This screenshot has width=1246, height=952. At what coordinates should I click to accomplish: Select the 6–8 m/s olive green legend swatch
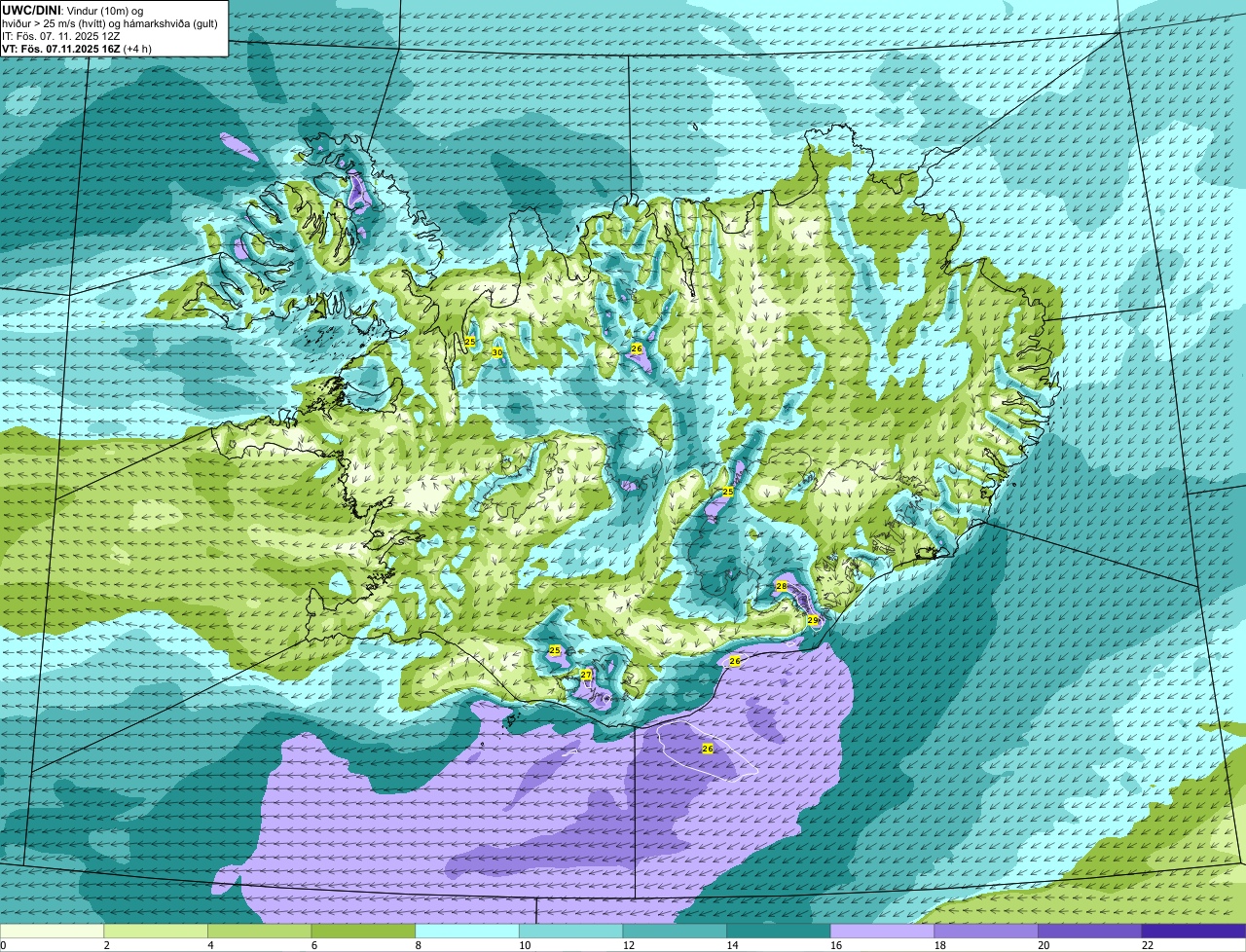tap(363, 932)
